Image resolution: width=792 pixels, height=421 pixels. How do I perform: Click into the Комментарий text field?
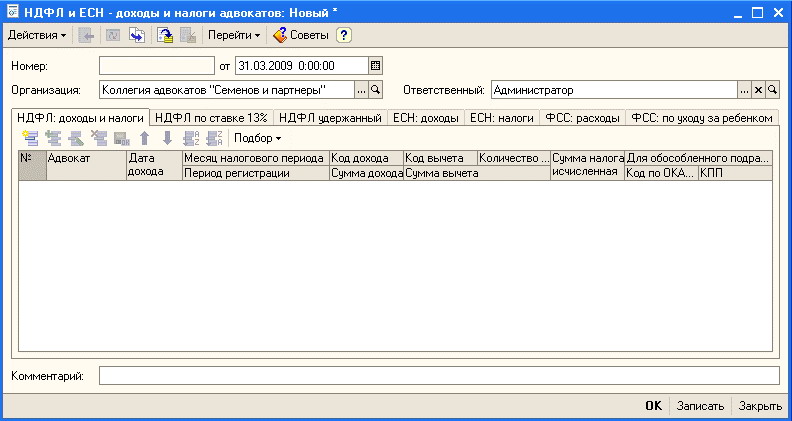click(438, 375)
